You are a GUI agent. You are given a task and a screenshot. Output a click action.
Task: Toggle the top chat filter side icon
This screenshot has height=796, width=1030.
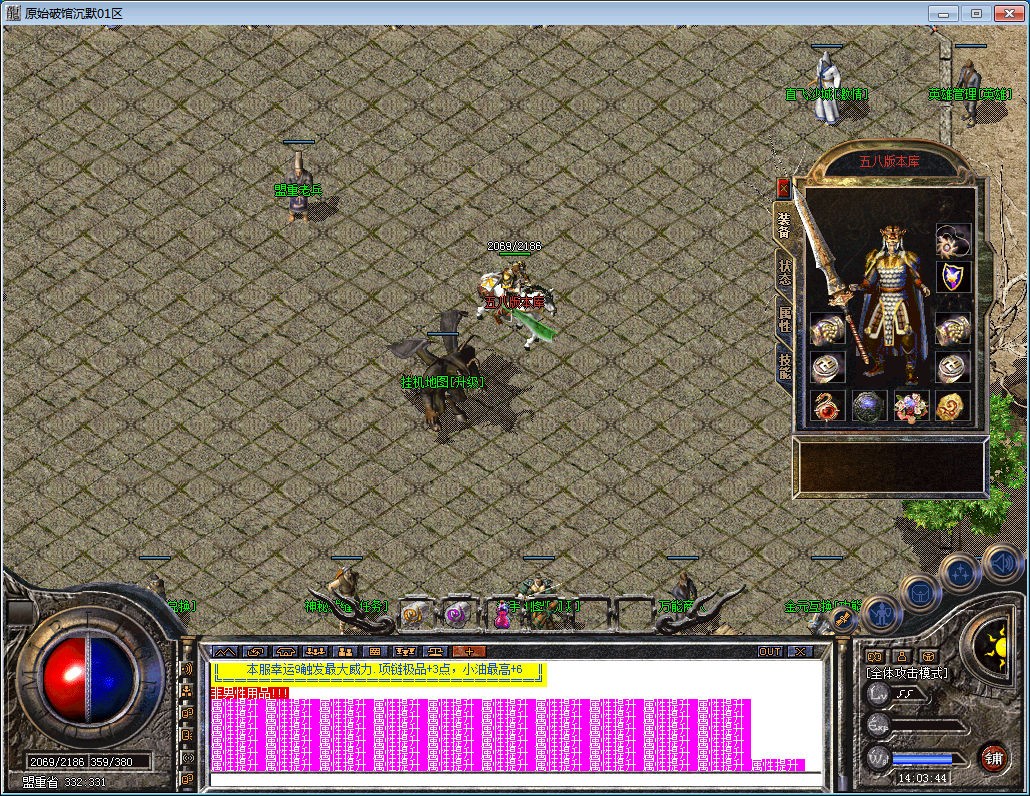187,669
